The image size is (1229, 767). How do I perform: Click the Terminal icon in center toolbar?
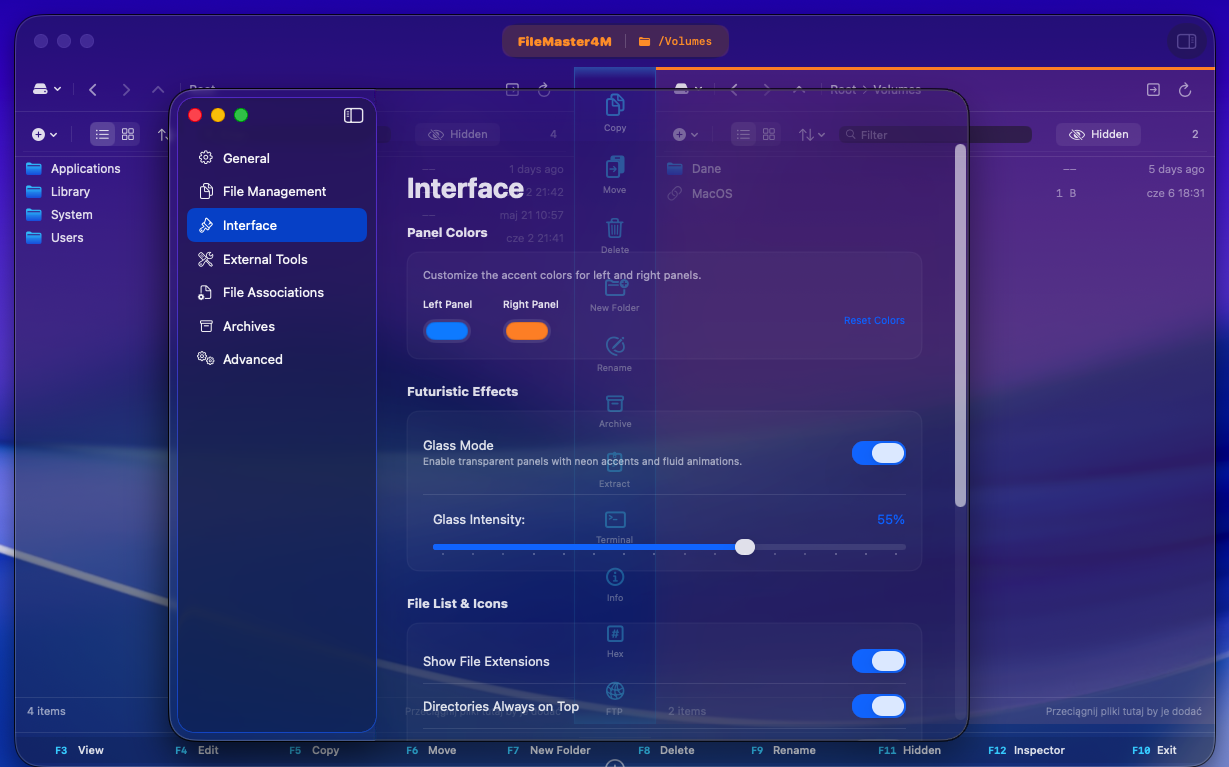point(615,519)
